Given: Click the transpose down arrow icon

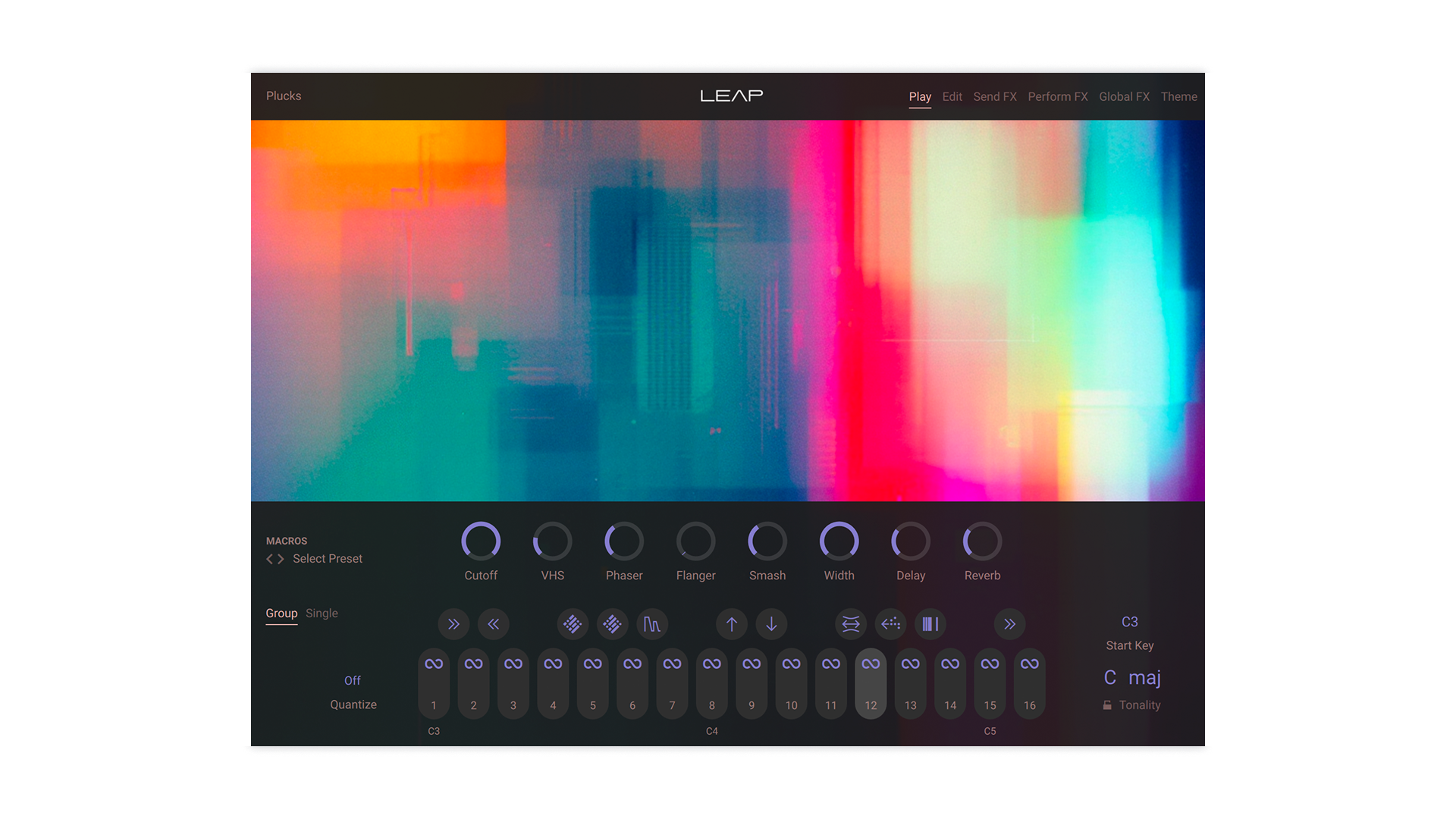Looking at the screenshot, I should (x=771, y=624).
